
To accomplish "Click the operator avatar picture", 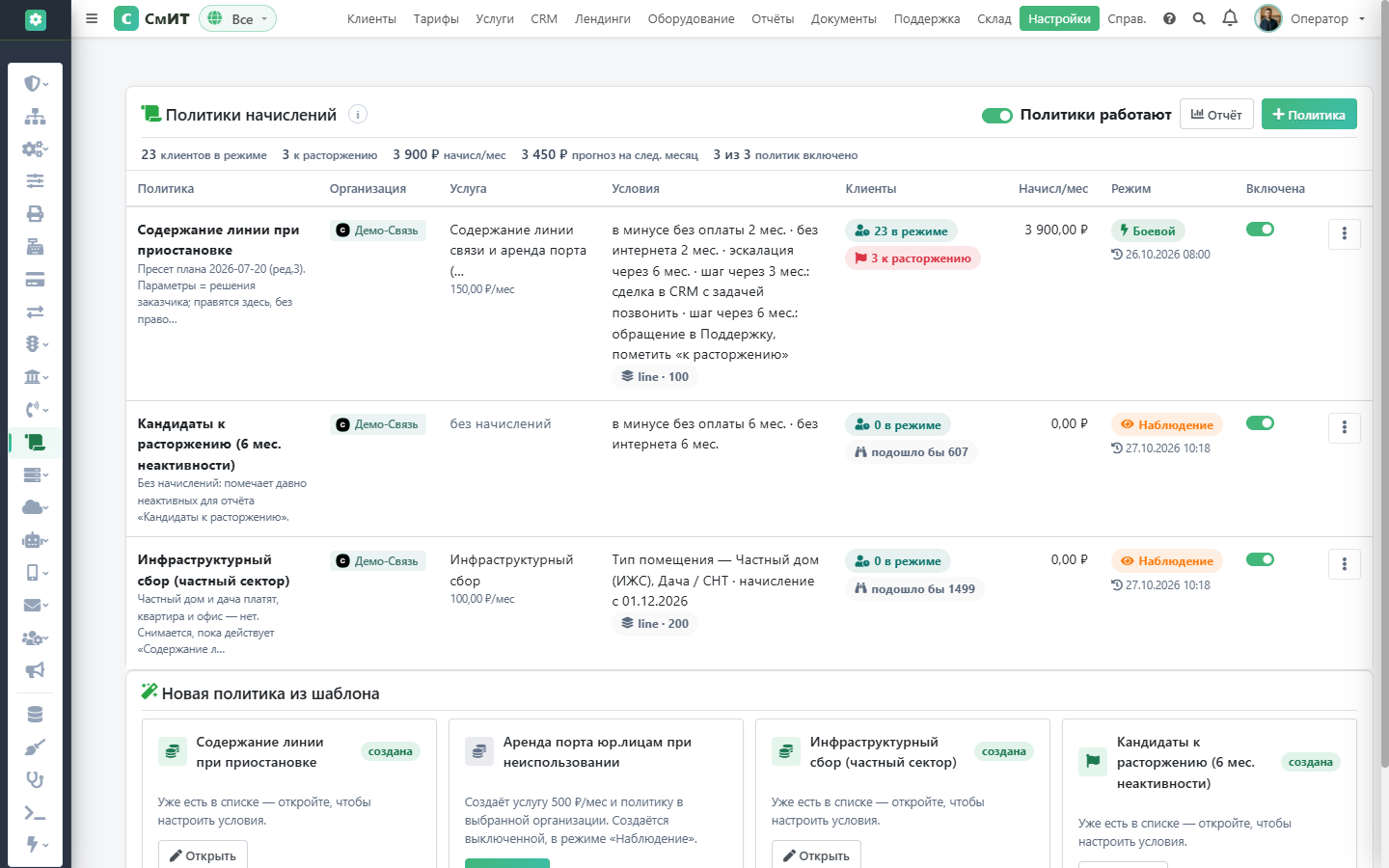I will pos(1268,18).
